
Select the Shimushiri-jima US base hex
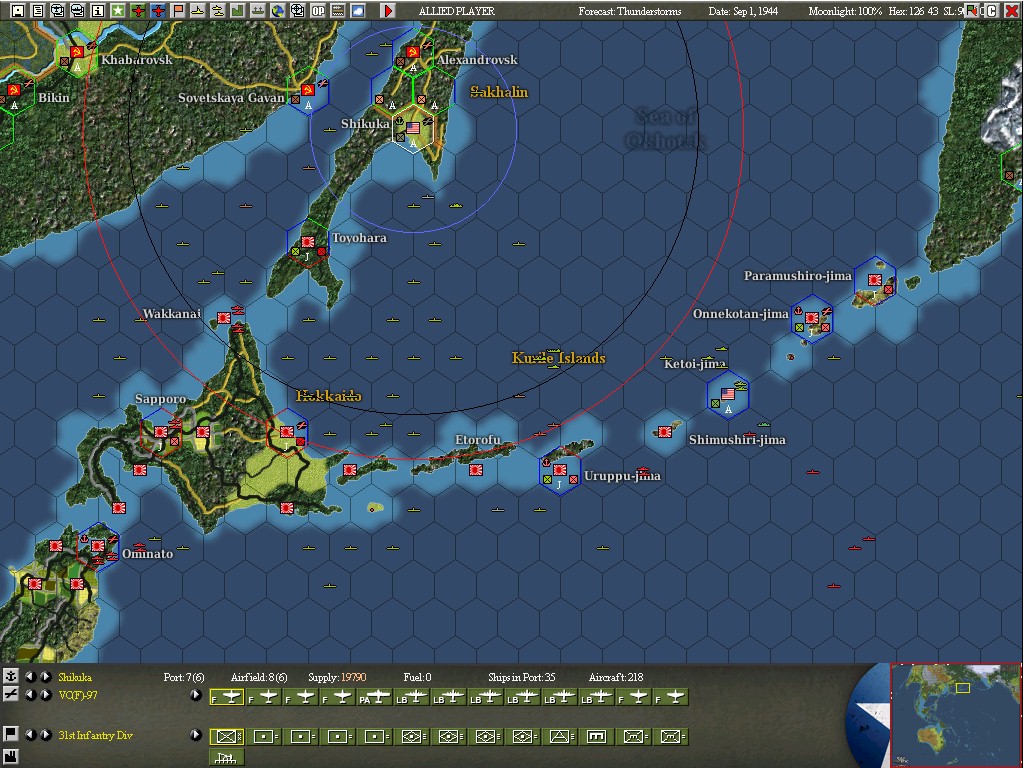(728, 396)
